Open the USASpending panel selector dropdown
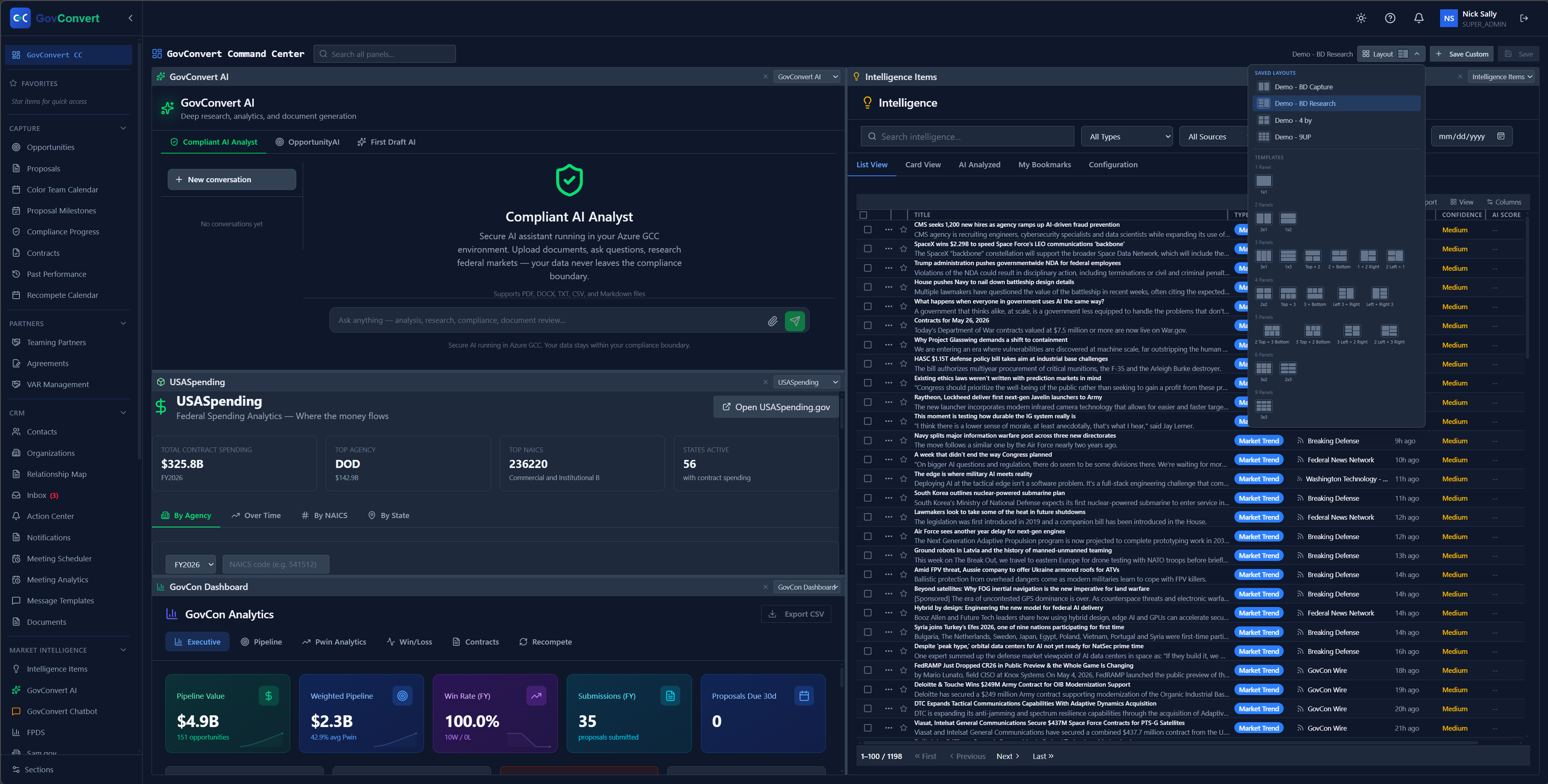Viewport: 1548px width, 784px height. [x=806, y=382]
